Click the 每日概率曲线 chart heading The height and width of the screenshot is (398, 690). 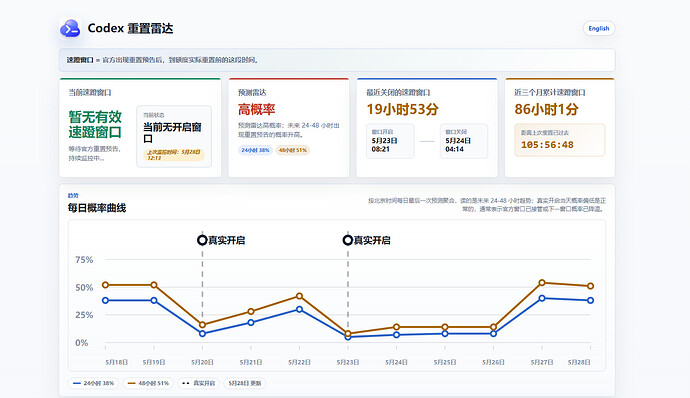(x=97, y=208)
